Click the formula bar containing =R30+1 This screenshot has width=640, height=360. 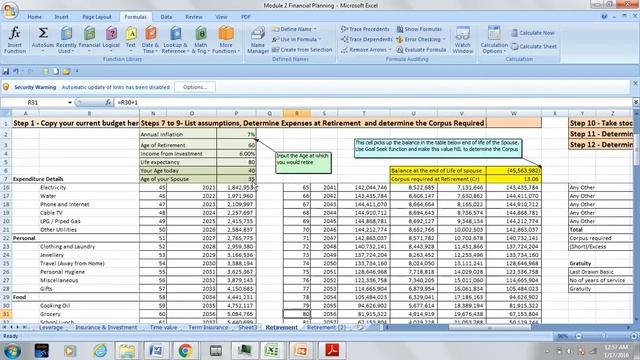coord(373,102)
